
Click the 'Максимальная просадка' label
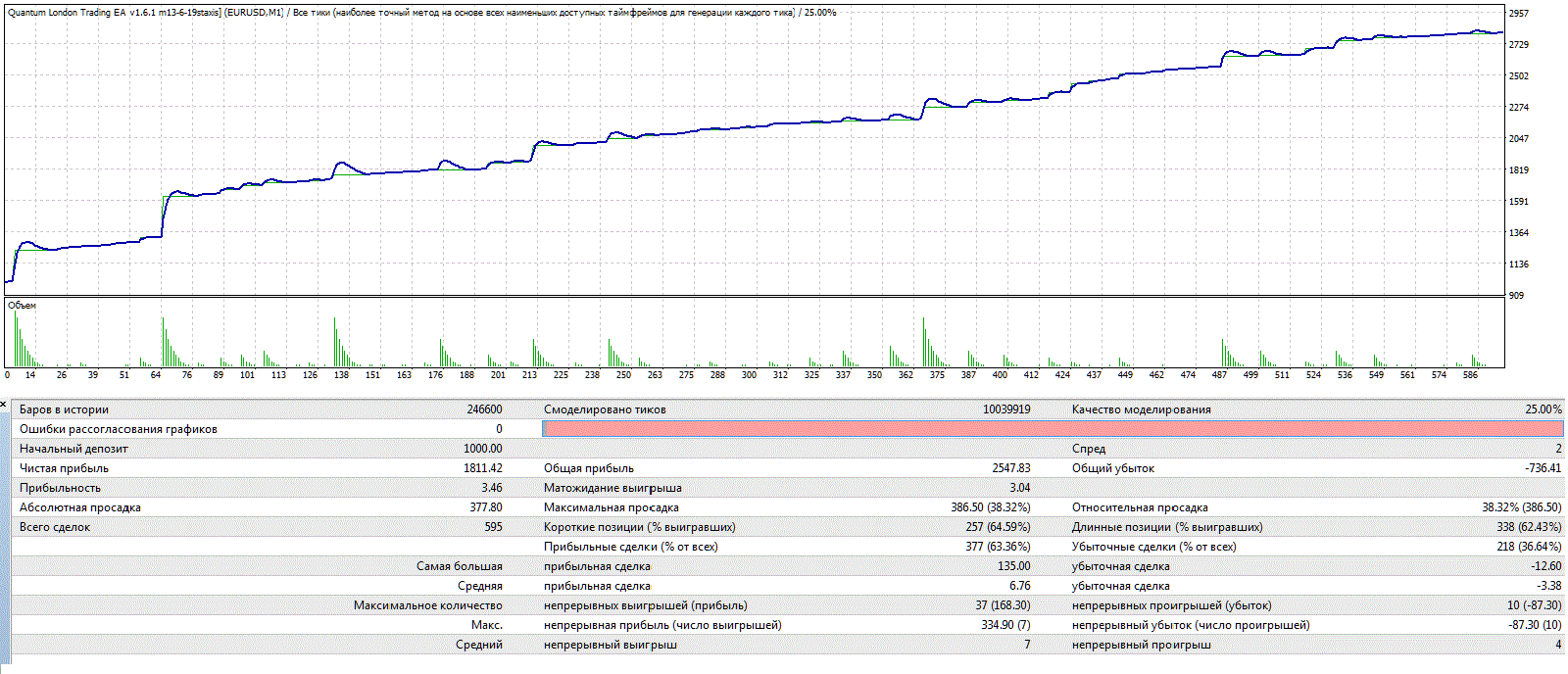click(x=611, y=507)
